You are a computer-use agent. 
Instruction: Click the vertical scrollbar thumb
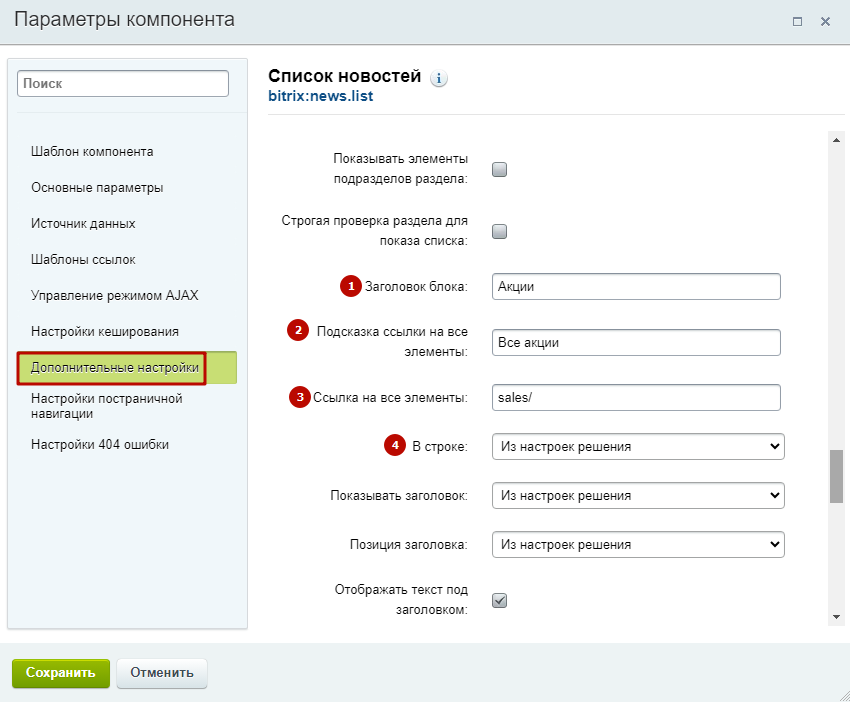click(836, 476)
